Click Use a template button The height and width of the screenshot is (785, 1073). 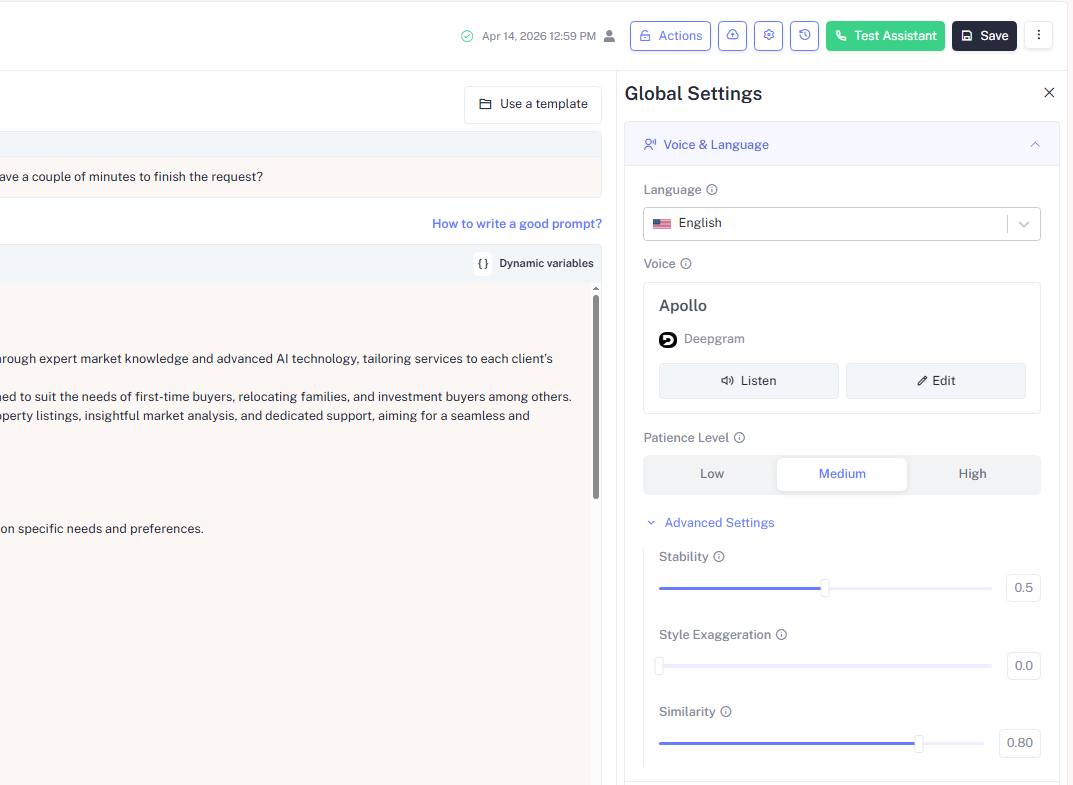pyautogui.click(x=532, y=104)
